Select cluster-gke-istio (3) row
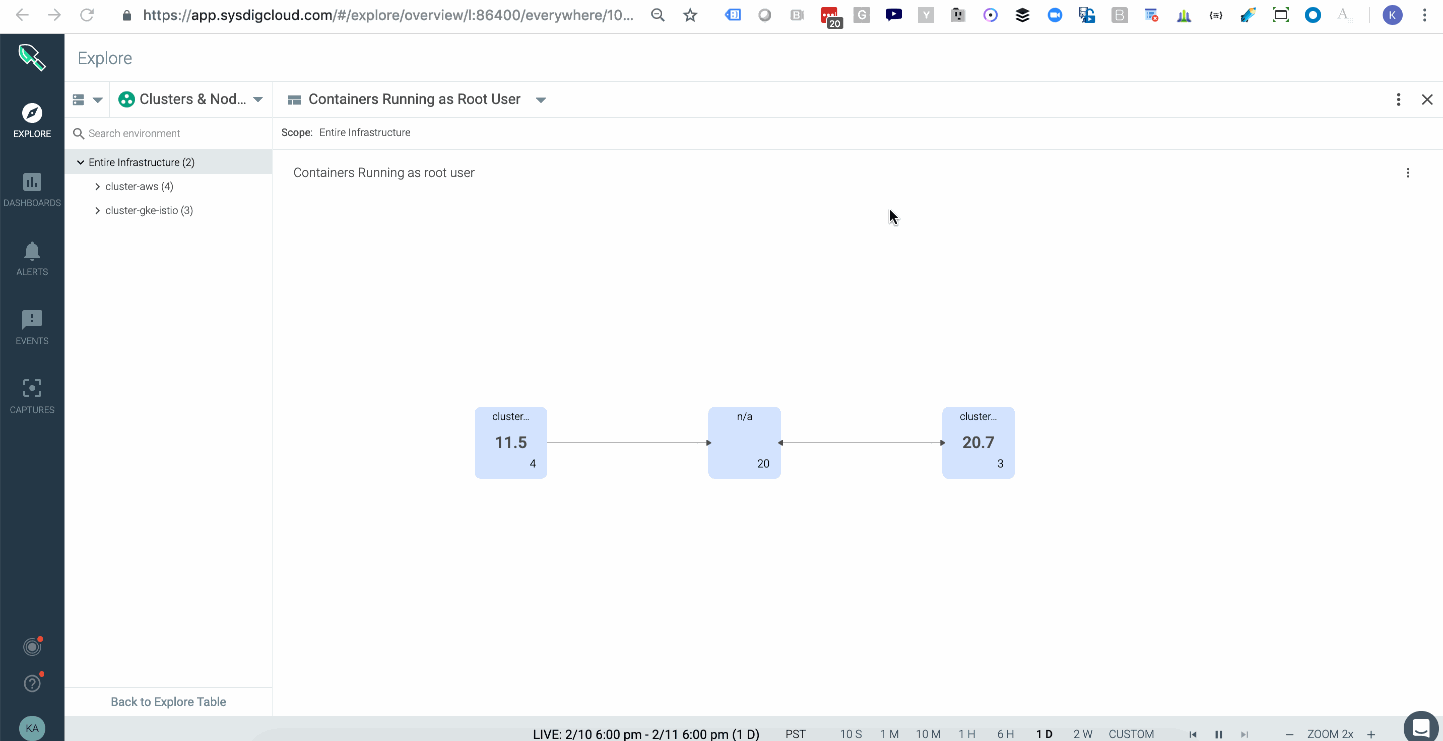Screen dimensions: 1443x741 [168, 210]
